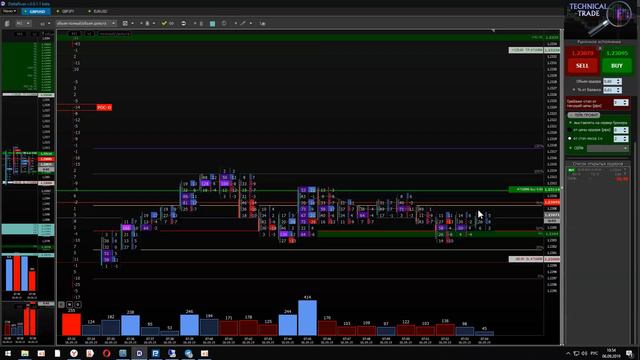Screen dimensions: 640x360
Task: Click the bar type chart icon
Action: (42, 24)
